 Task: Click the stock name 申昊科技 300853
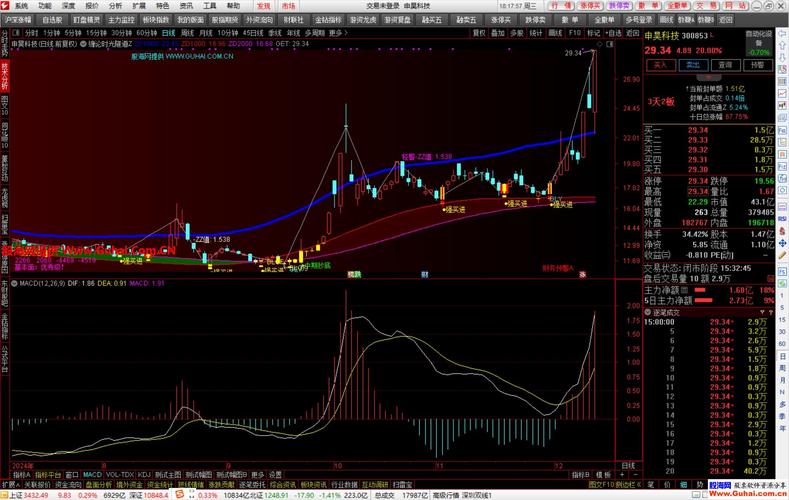676,36
